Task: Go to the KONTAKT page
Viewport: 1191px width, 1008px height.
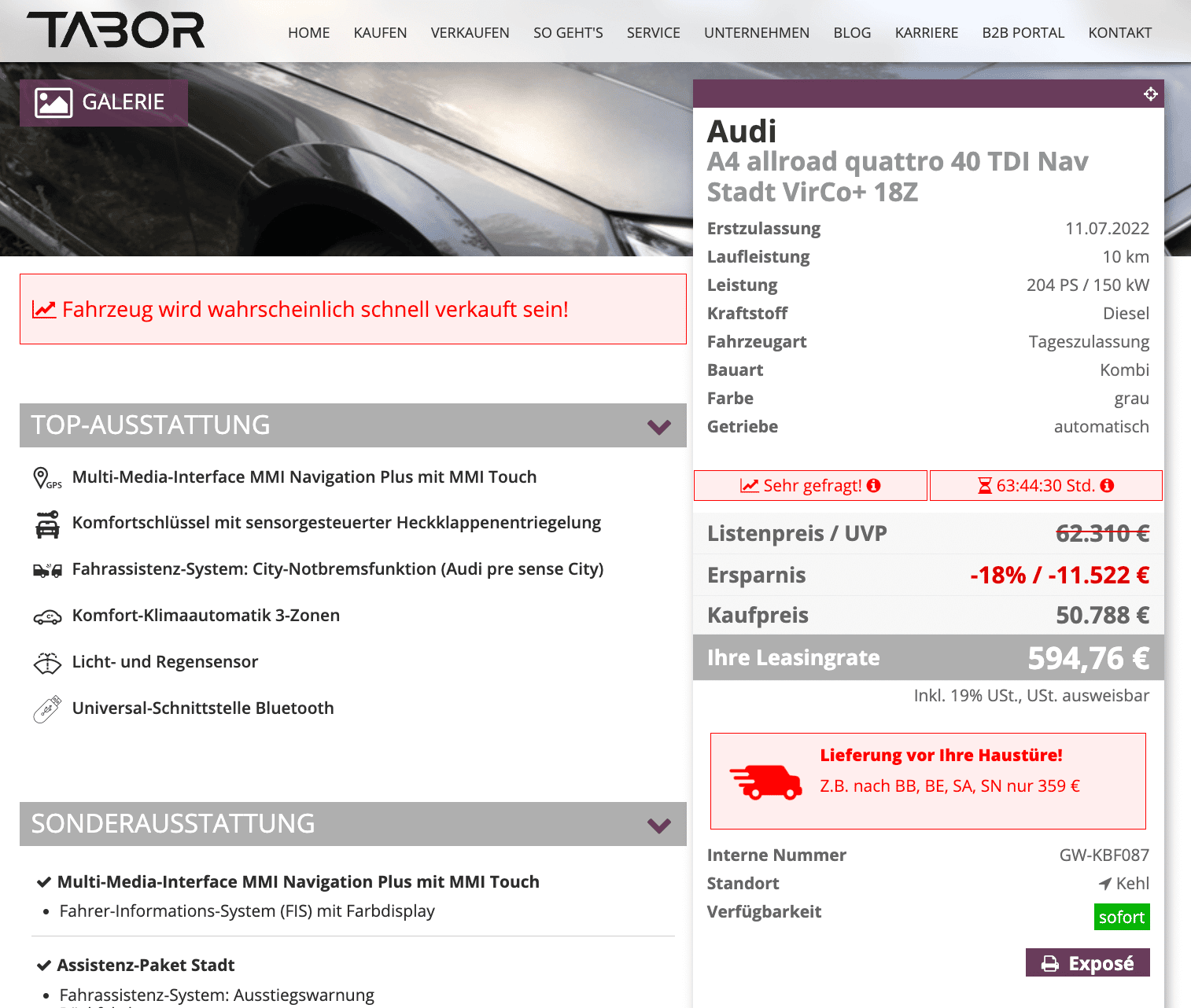Action: click(1119, 33)
